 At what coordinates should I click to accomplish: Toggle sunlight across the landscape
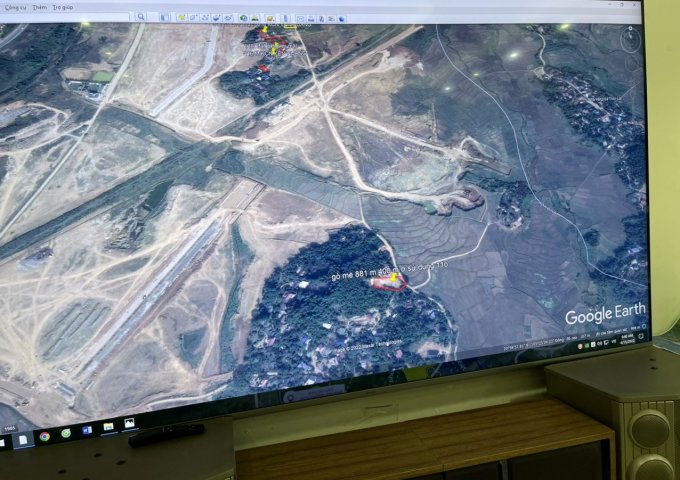point(255,18)
